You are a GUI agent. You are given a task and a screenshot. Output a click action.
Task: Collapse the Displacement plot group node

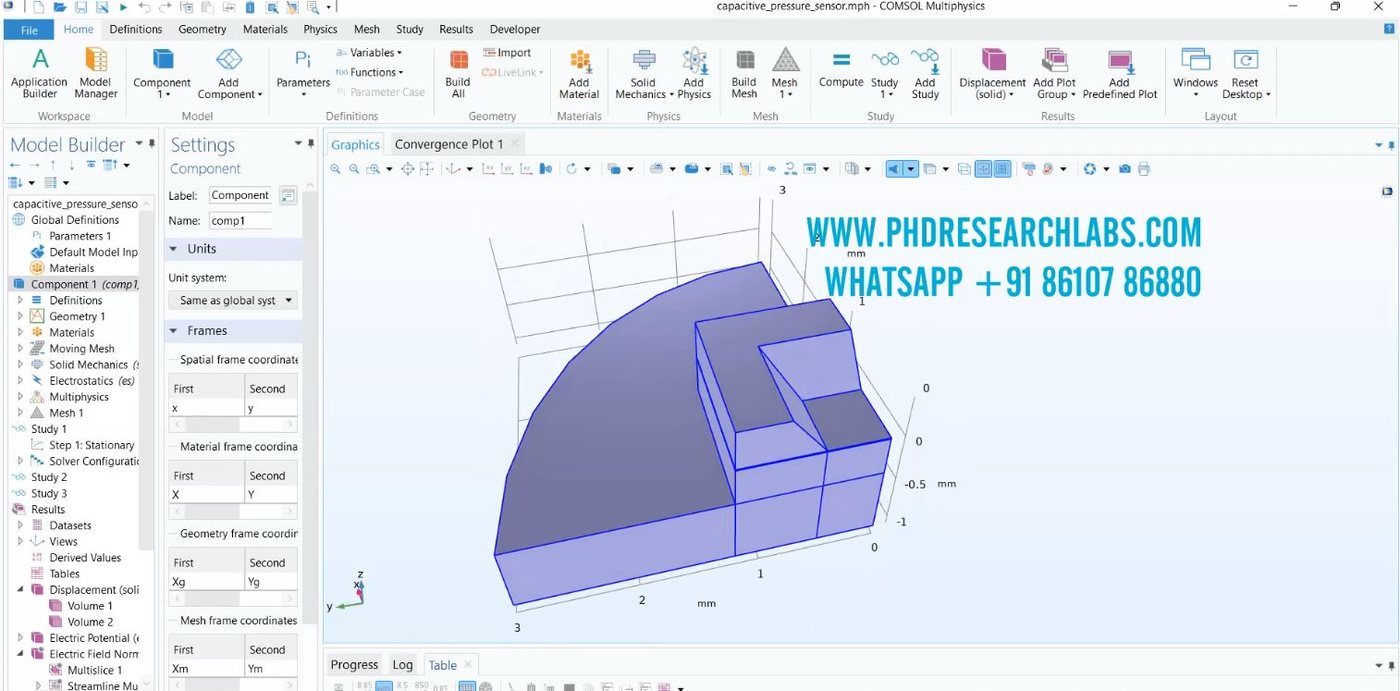[x=20, y=590]
